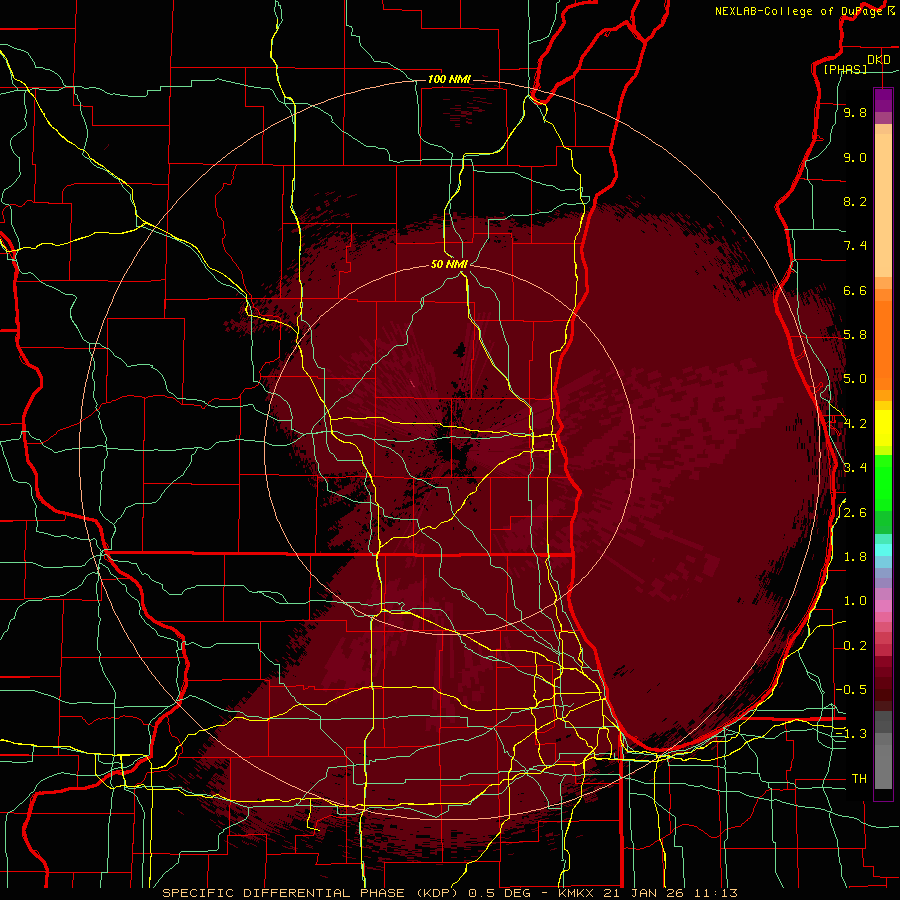Click the 0.2 value on the scale
The height and width of the screenshot is (900, 900).
pyautogui.click(x=855, y=646)
